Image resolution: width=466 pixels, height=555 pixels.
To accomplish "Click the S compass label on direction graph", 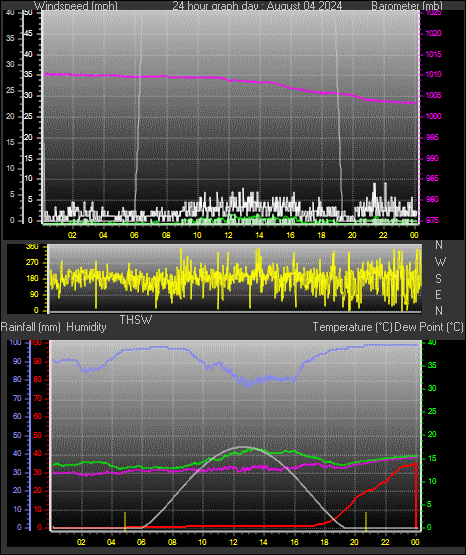I will [x=438, y=279].
